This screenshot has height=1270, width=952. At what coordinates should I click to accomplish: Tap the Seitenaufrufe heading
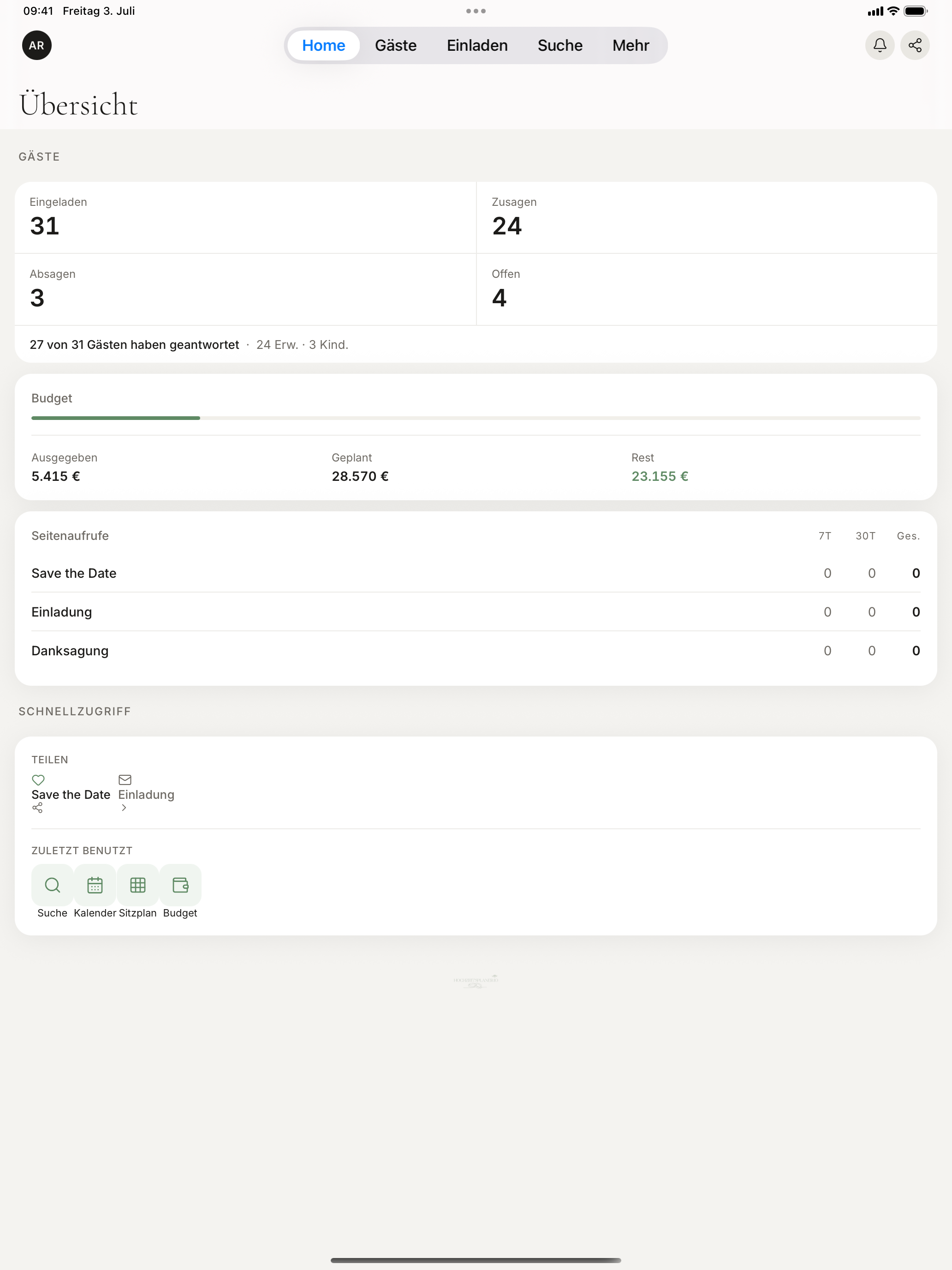pyautogui.click(x=70, y=536)
